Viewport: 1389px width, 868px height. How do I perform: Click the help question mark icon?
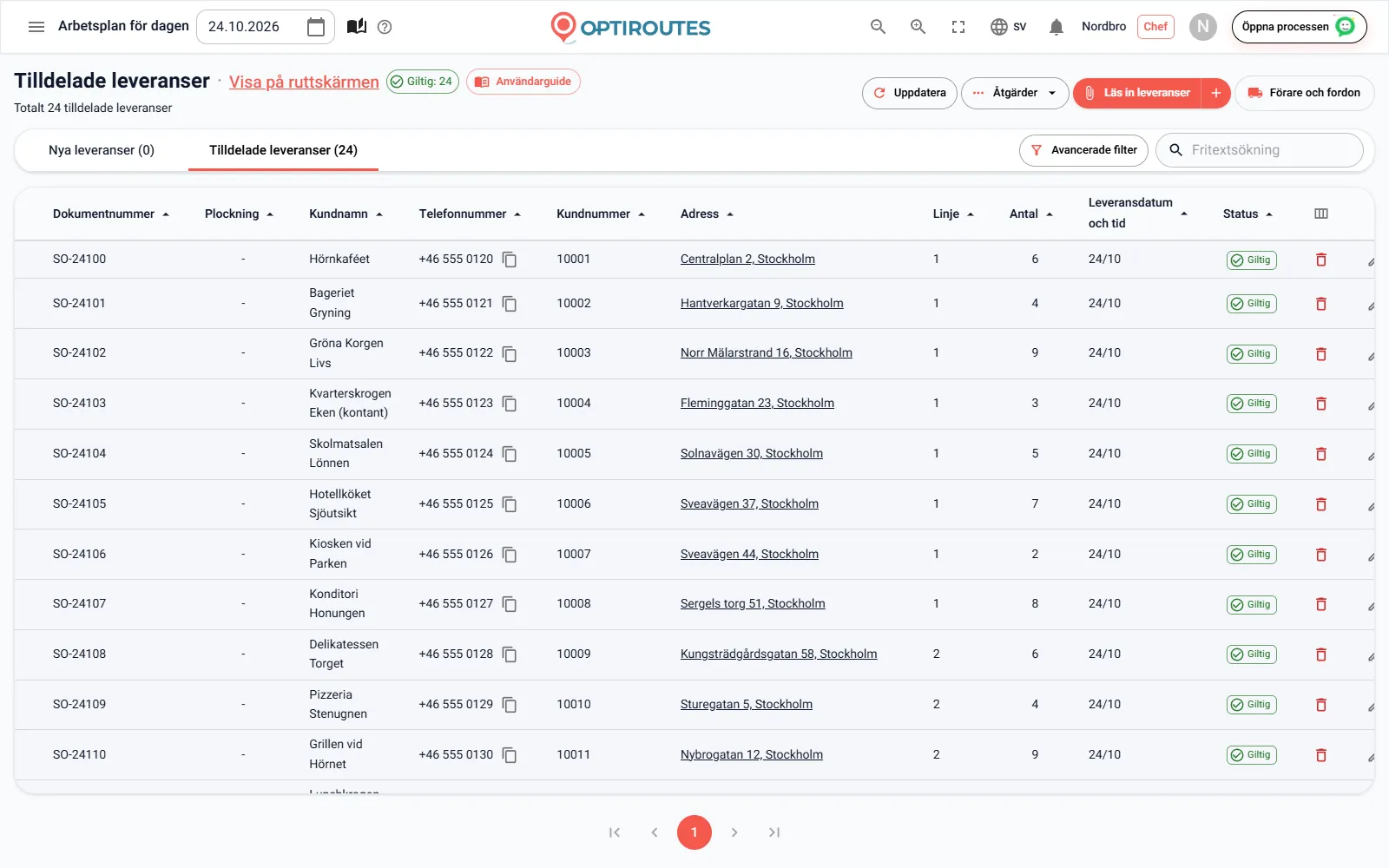(385, 27)
